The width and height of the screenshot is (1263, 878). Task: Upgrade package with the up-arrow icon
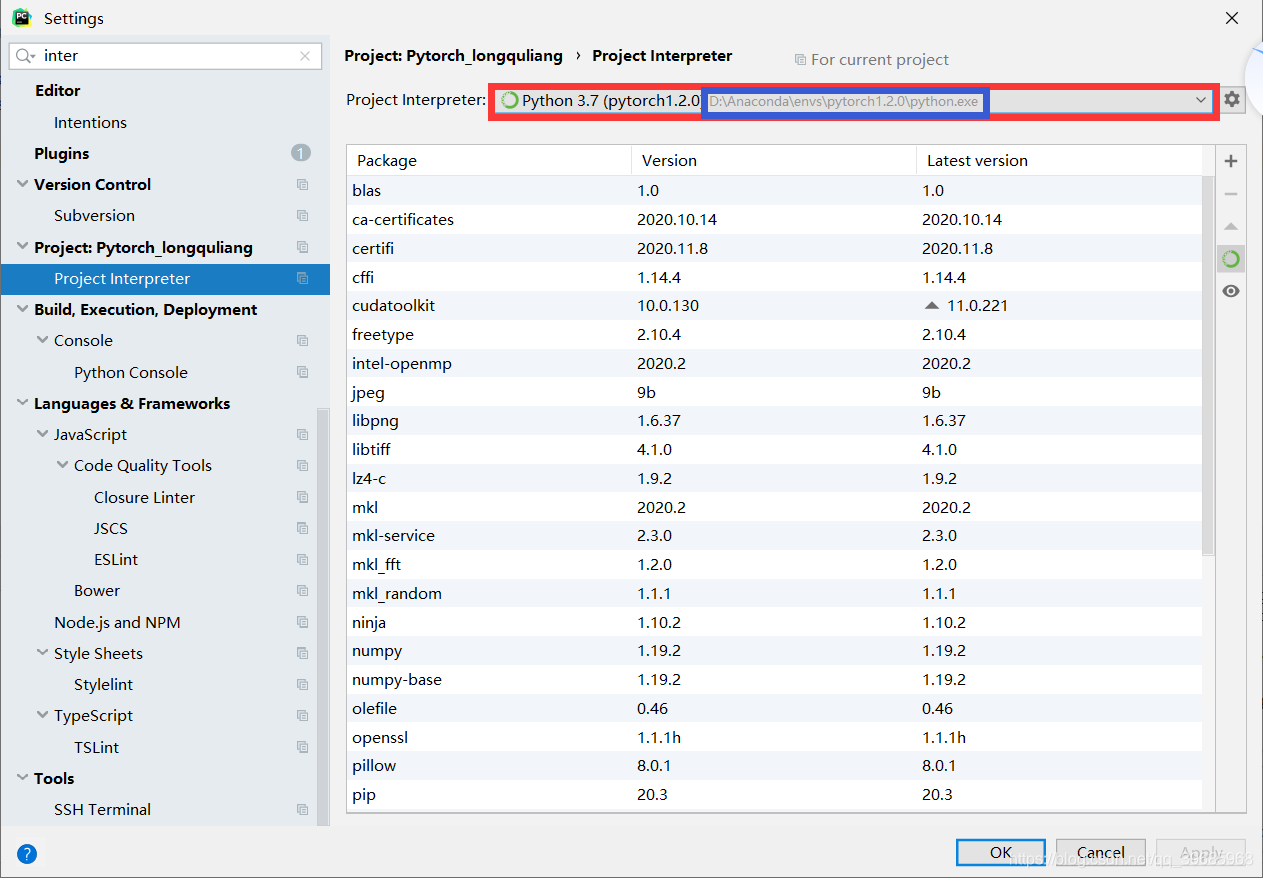[x=1231, y=227]
